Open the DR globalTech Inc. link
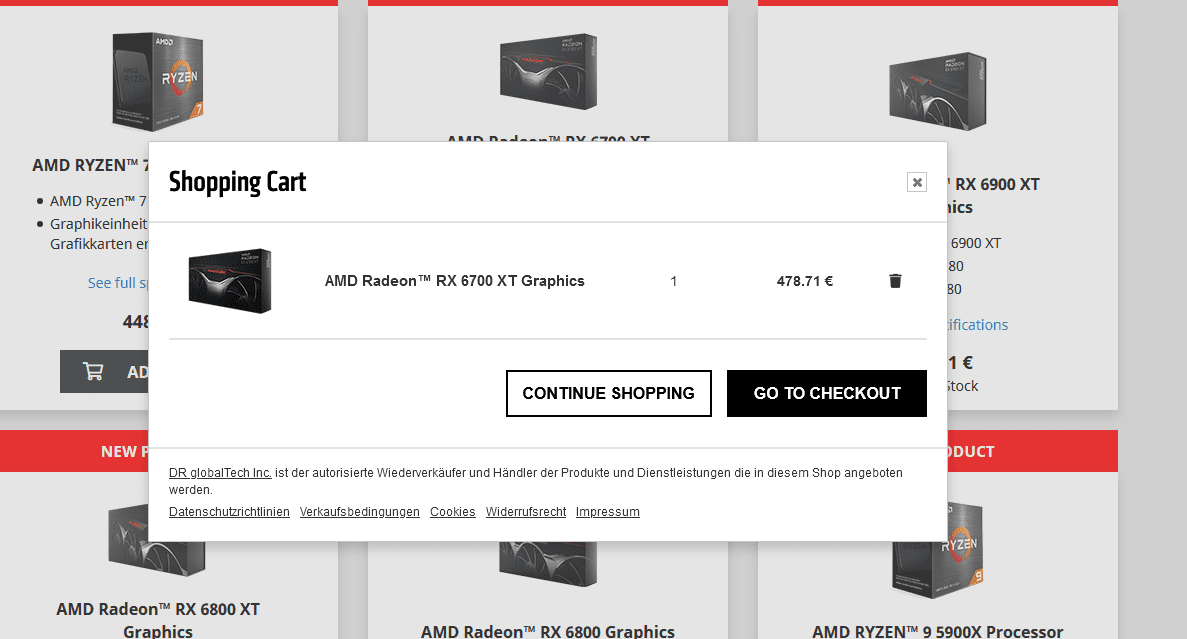This screenshot has height=639, width=1187. click(220, 472)
